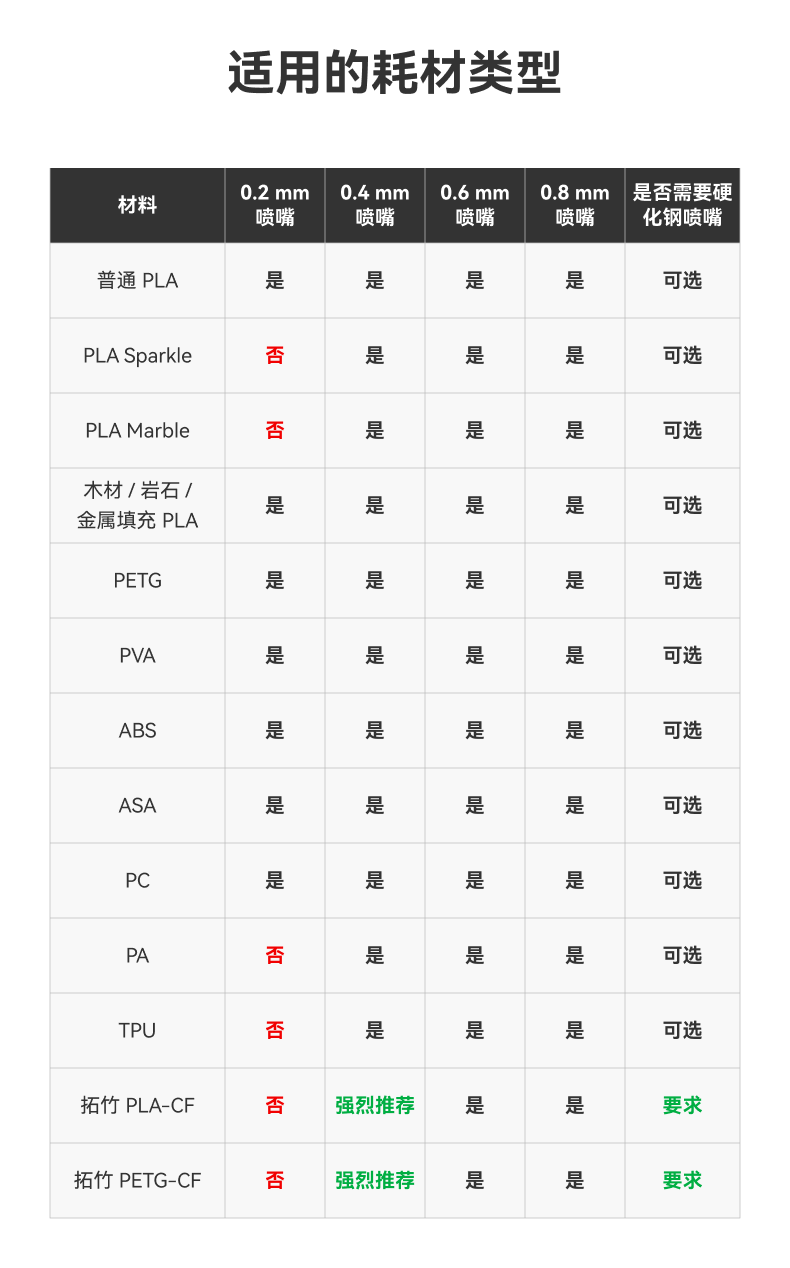Click the PVA material row label
This screenshot has height=1268, width=790.
point(137,656)
